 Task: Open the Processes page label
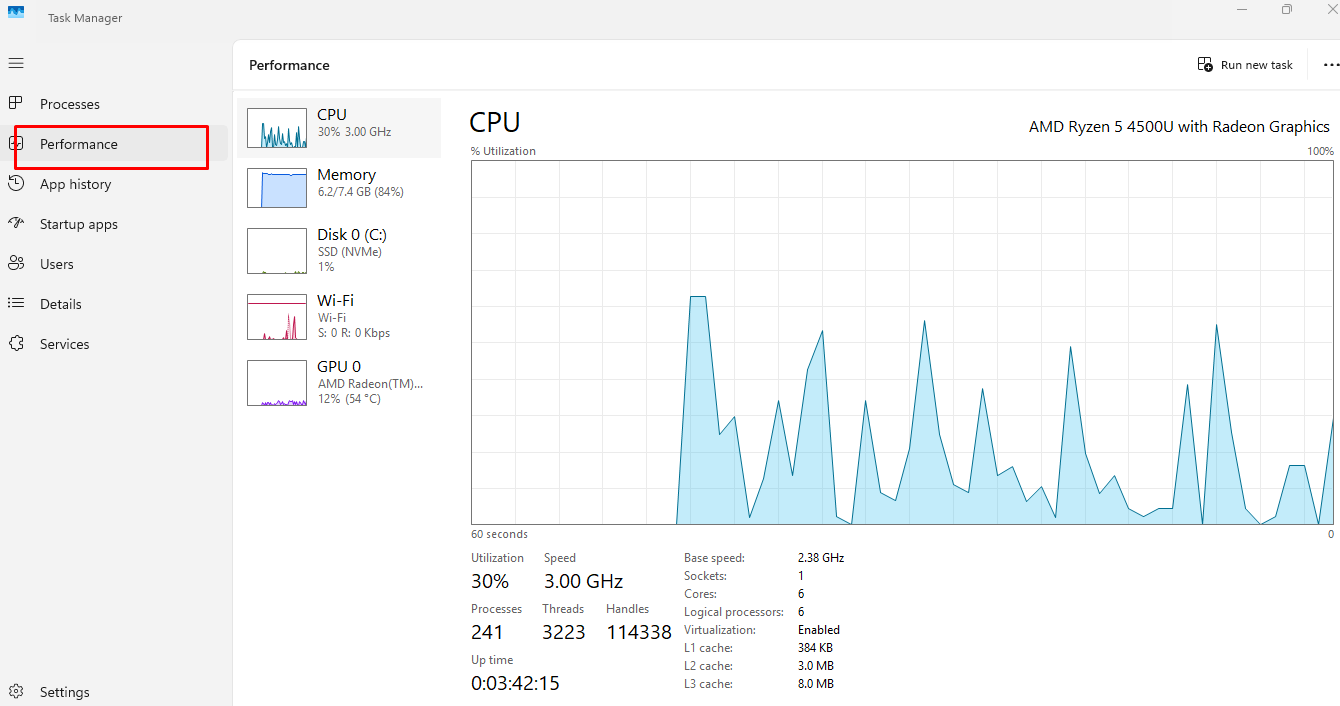(x=70, y=104)
